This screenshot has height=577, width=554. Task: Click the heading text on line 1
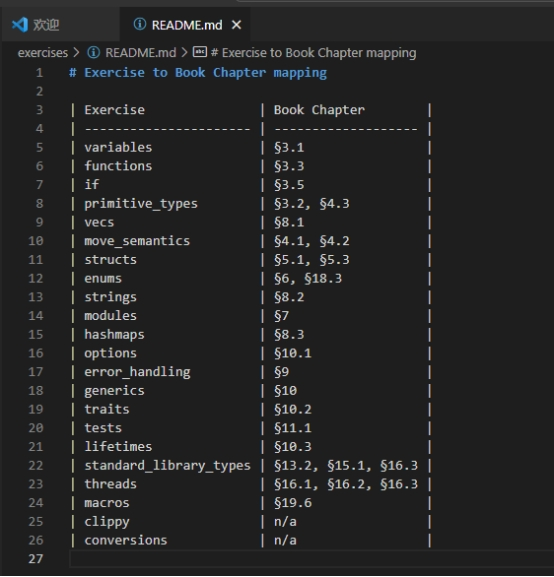(x=198, y=73)
